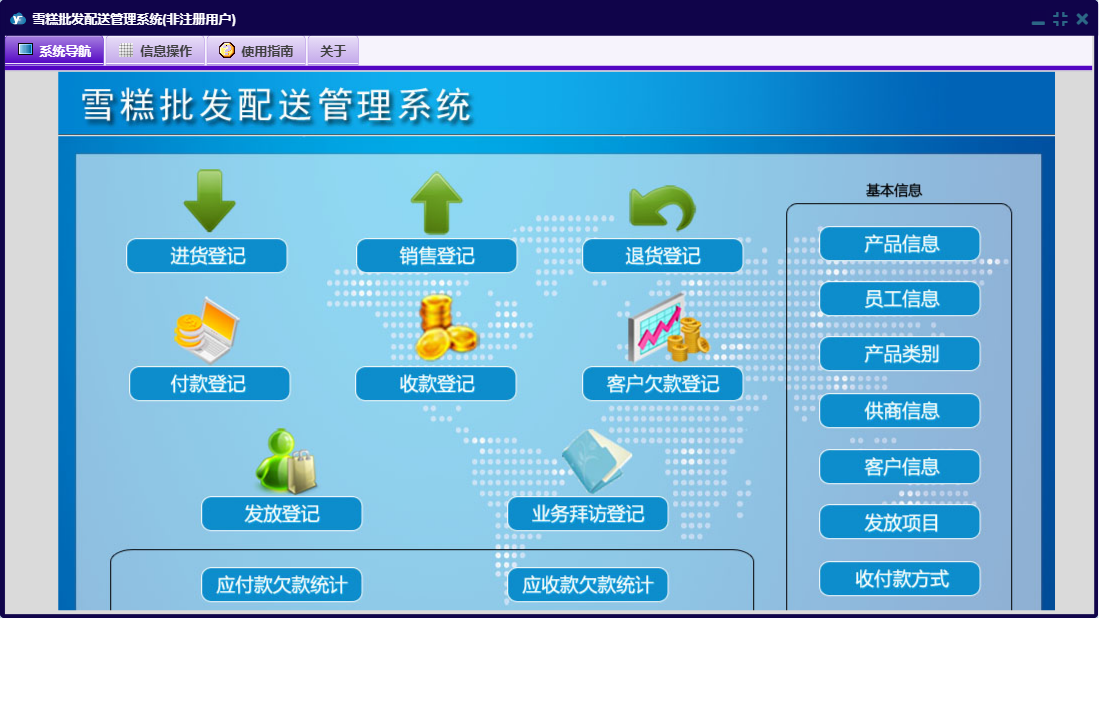Click the laptop with coins payment icon
This screenshot has width=1099, height=723.
pos(207,330)
